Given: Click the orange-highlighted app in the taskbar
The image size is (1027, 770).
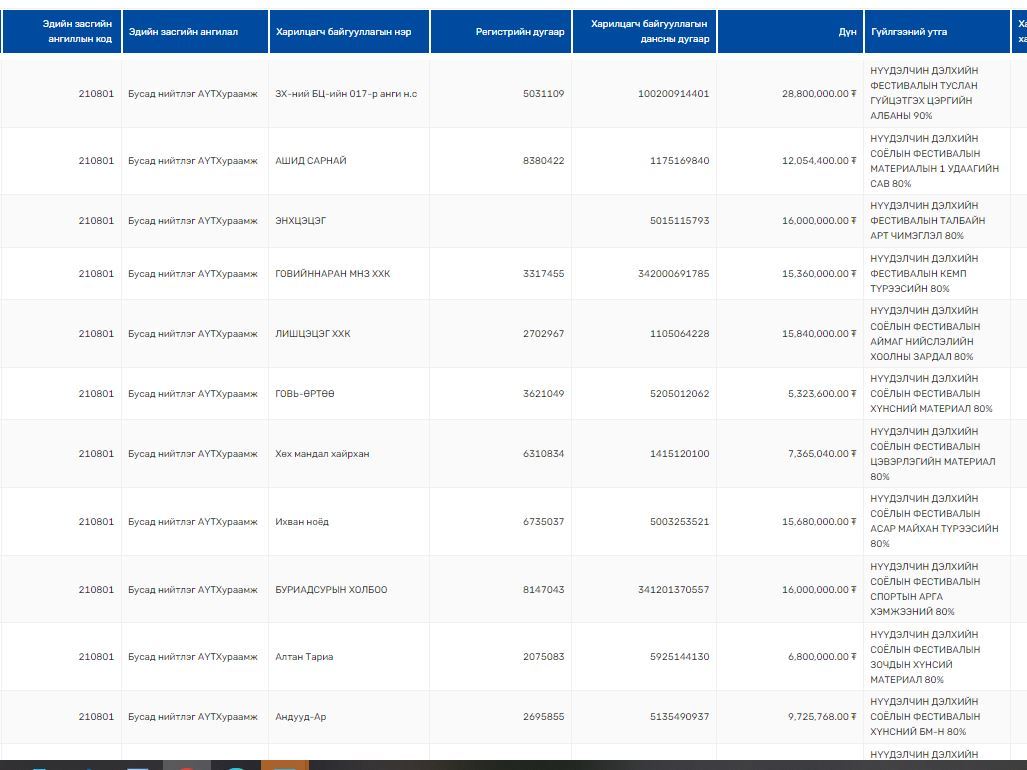Looking at the screenshot, I should coord(284,765).
